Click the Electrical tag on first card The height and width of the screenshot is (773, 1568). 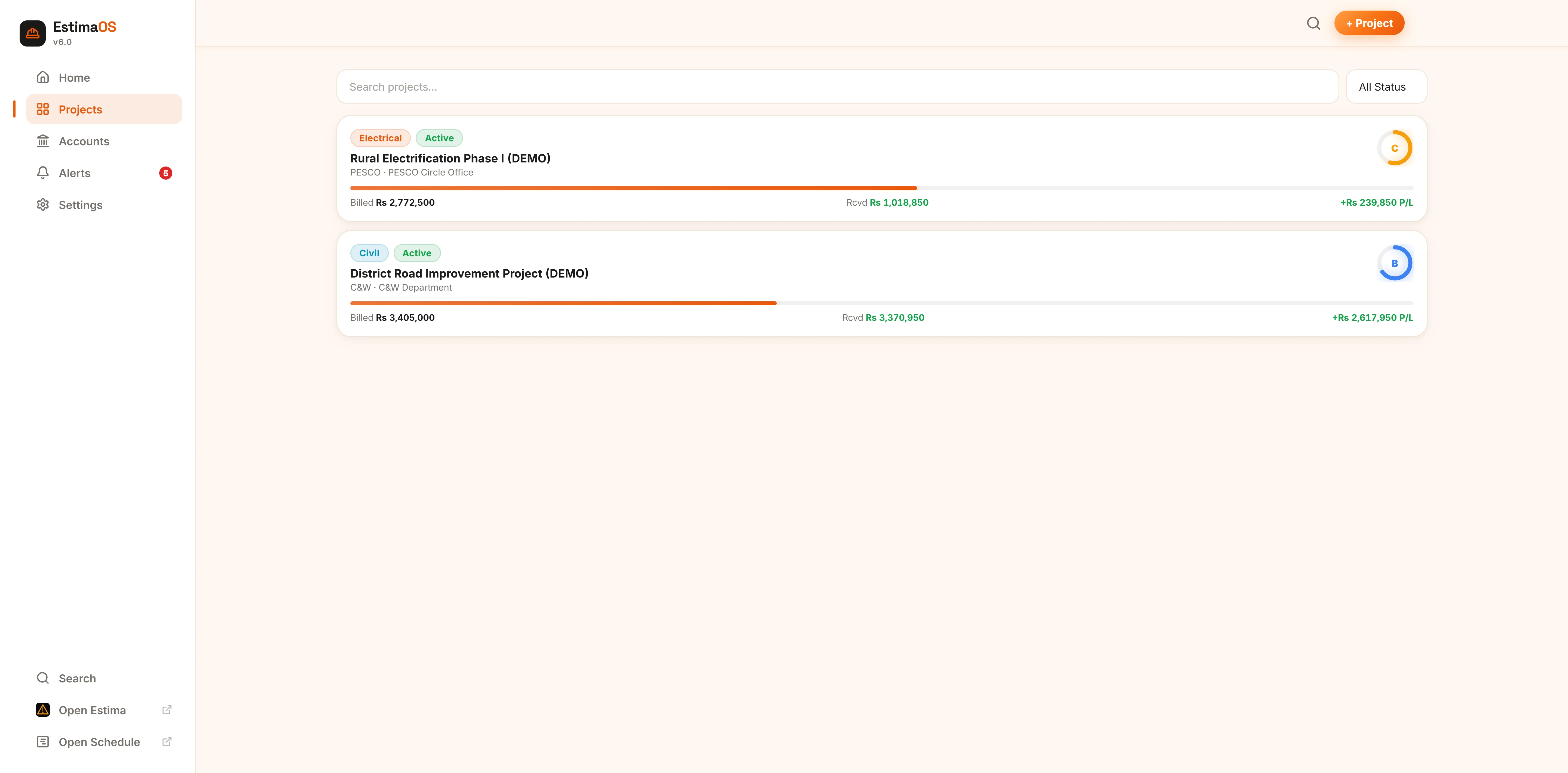point(381,138)
